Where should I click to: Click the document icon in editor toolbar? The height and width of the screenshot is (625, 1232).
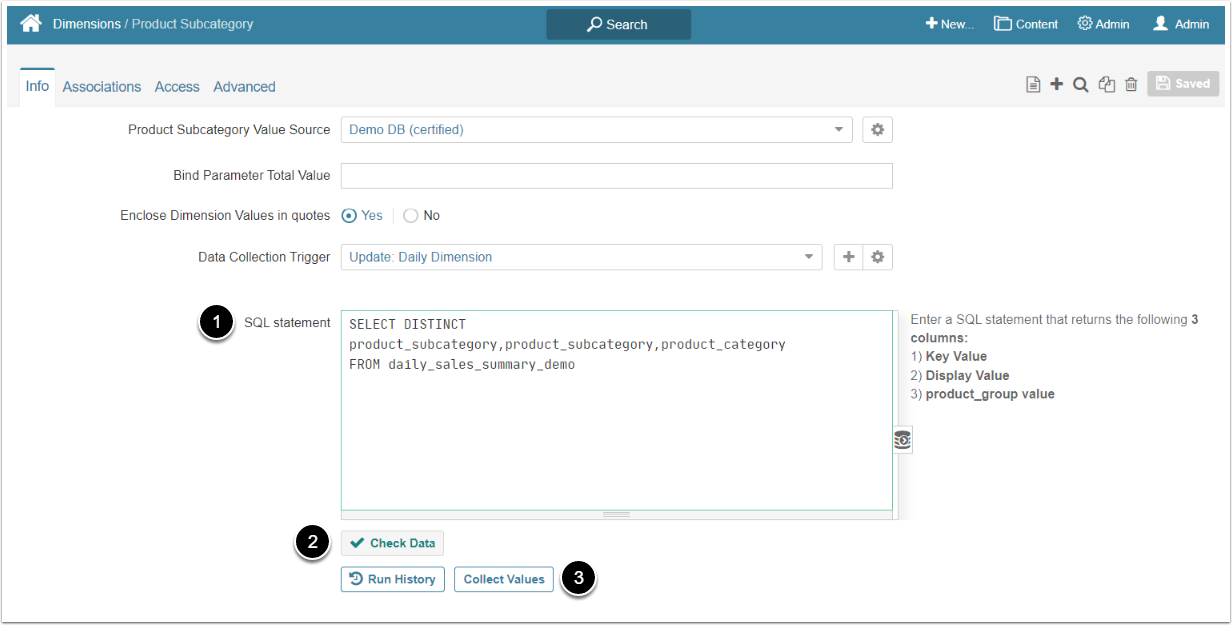pyautogui.click(x=1033, y=85)
